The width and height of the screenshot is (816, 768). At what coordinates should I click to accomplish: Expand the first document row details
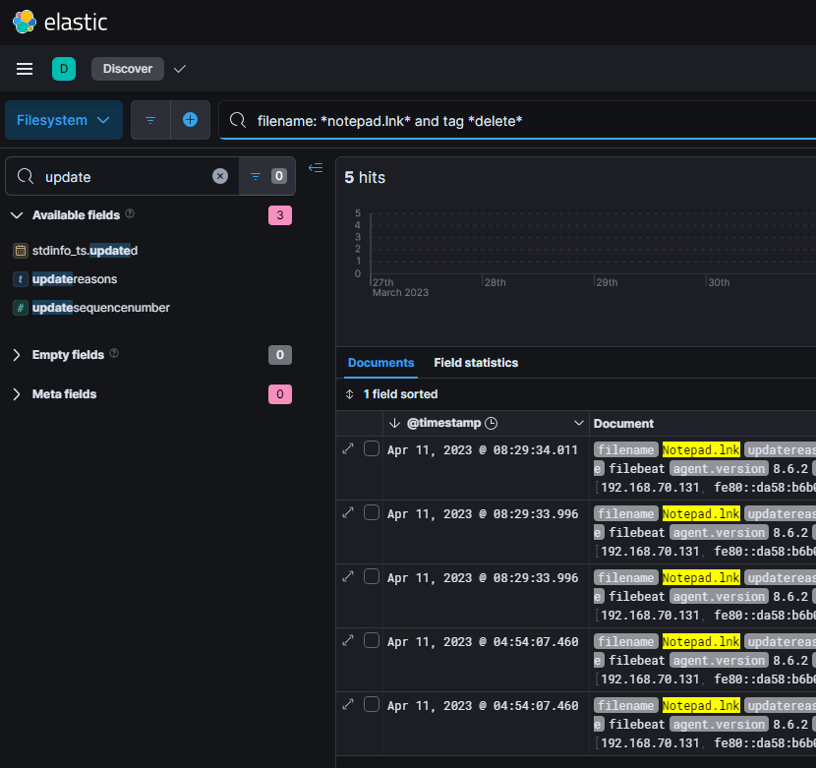[348, 449]
